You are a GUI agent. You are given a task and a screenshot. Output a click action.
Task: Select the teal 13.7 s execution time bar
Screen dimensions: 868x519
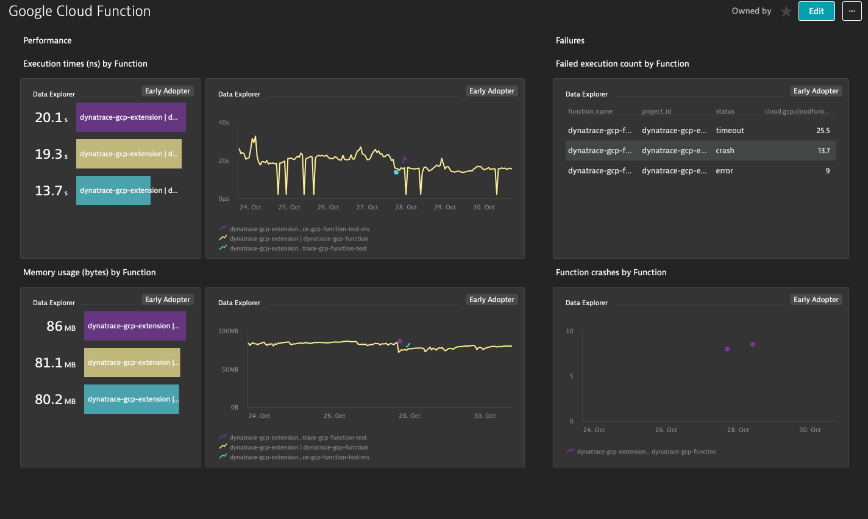(113, 190)
